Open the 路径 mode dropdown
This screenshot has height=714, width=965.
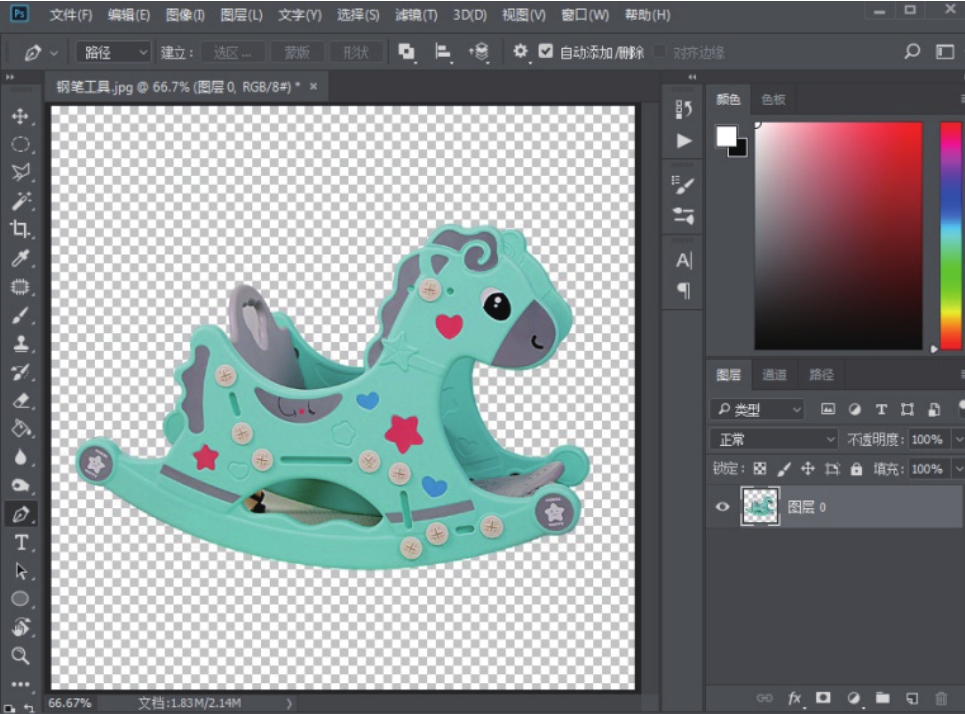point(114,52)
